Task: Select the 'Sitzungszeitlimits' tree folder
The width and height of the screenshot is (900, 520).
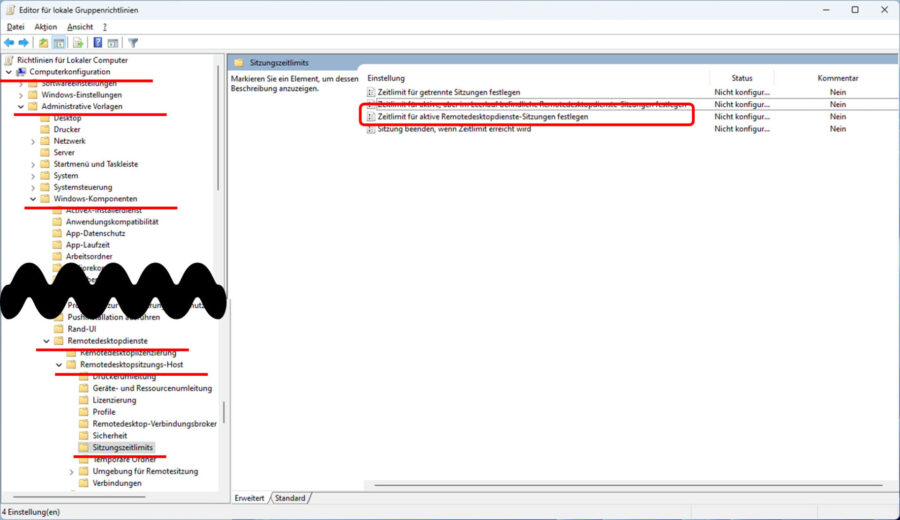Action: 122,448
